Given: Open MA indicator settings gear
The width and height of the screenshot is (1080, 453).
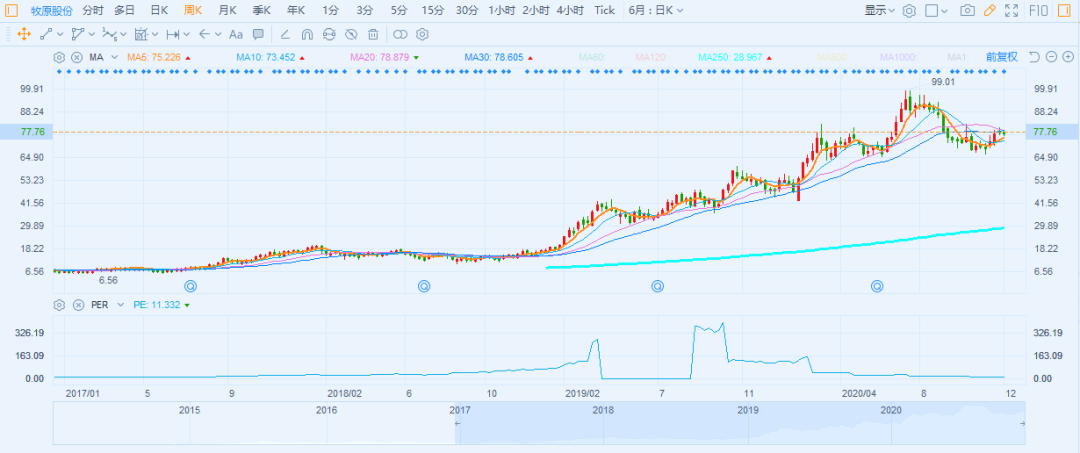Looking at the screenshot, I should (59, 57).
